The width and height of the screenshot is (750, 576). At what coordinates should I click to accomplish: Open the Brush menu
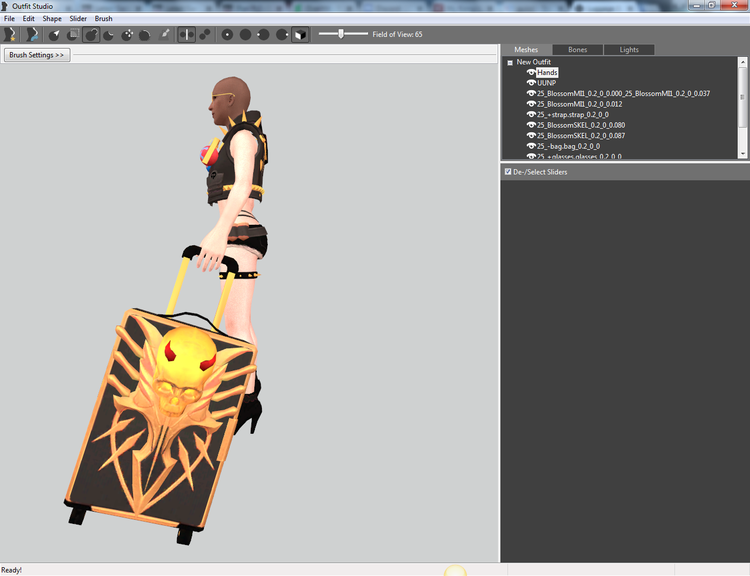tap(103, 19)
